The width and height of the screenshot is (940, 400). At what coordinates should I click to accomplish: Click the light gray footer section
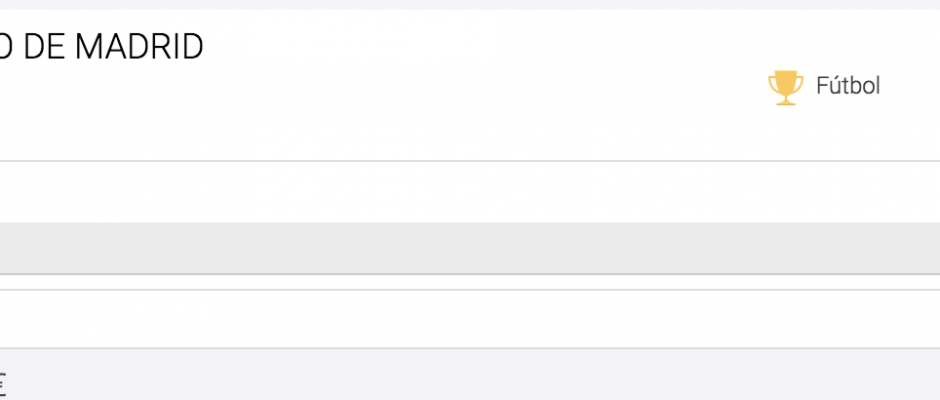[470, 374]
